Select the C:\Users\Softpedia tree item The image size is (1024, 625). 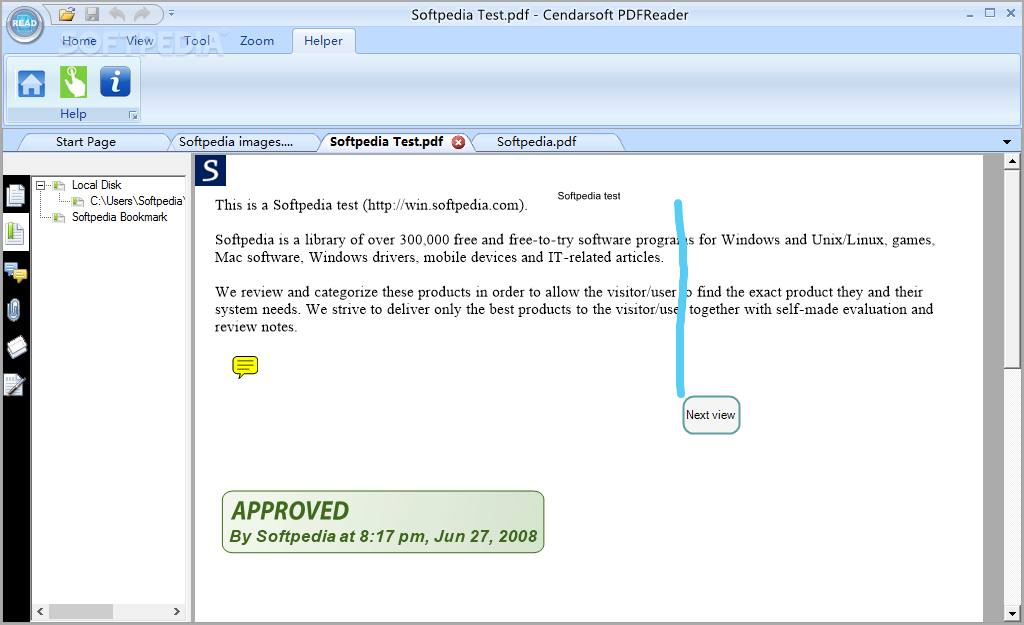137,201
